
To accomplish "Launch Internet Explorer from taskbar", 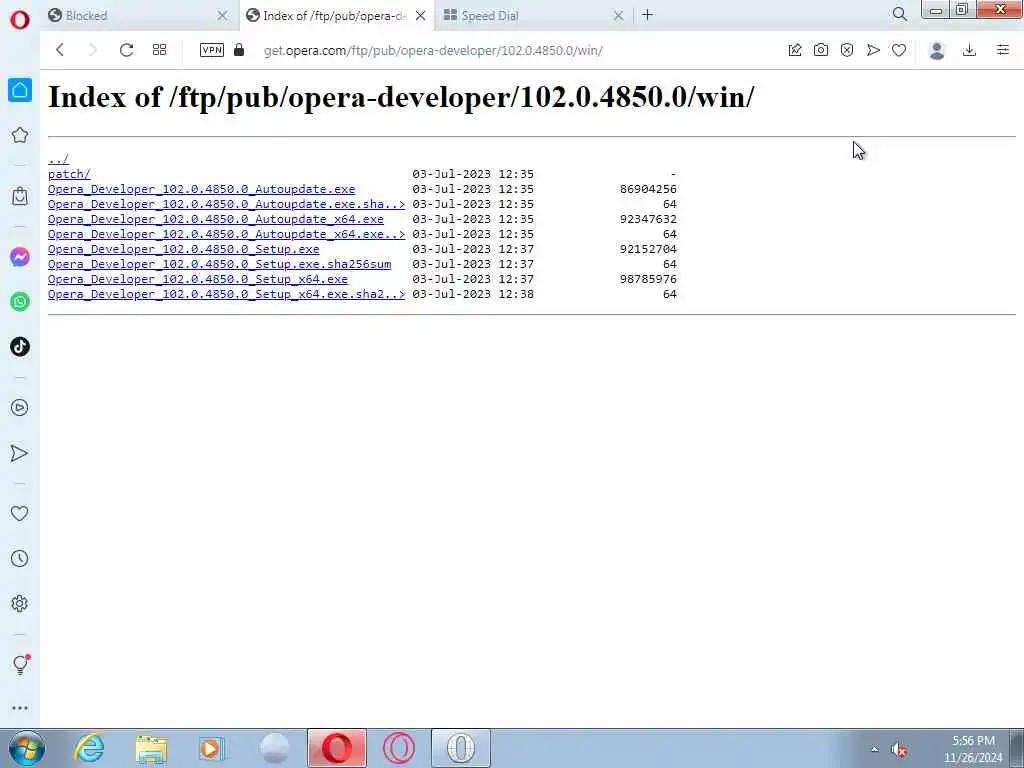I will [89, 748].
